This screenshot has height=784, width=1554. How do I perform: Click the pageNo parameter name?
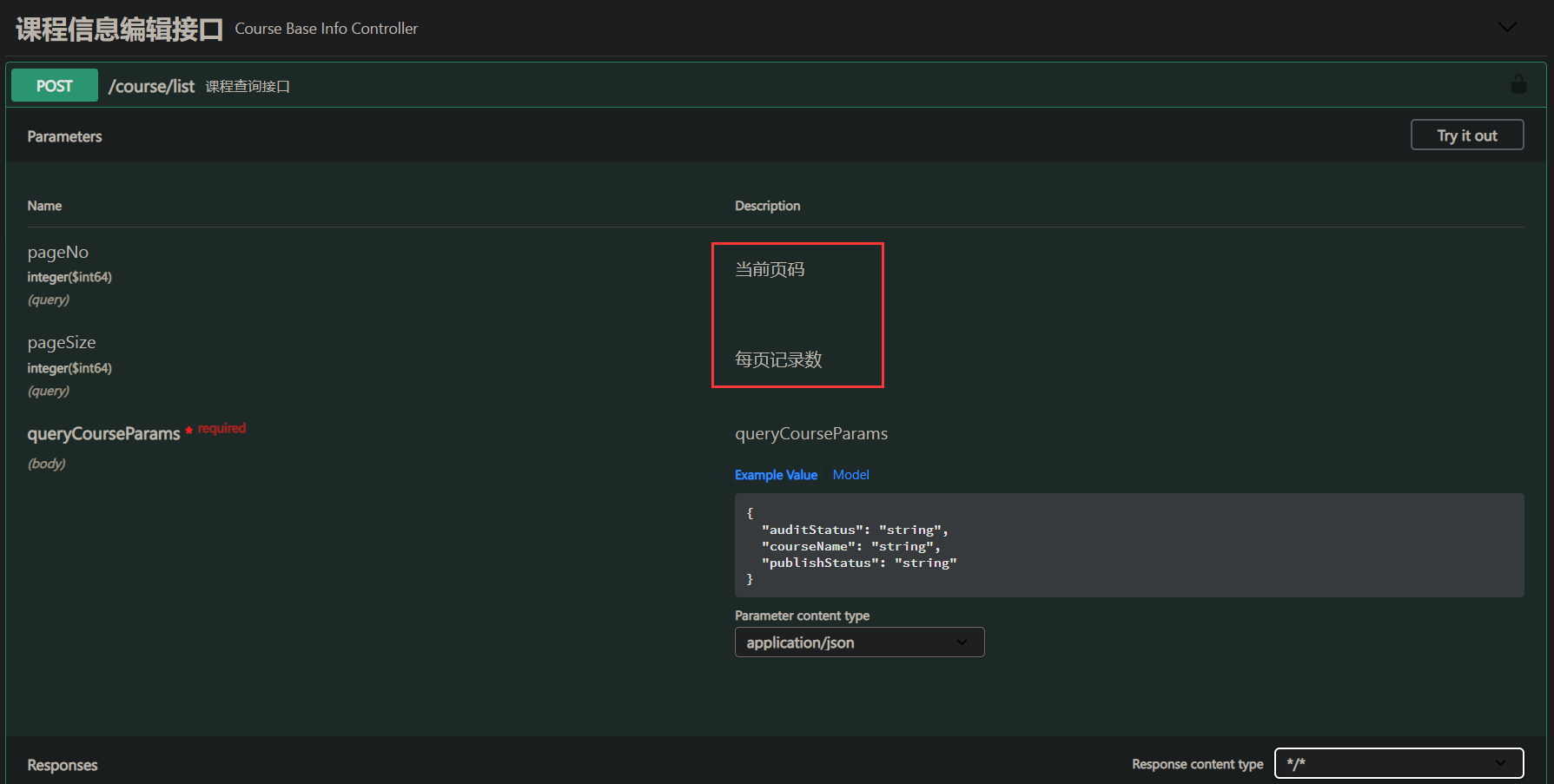[x=58, y=253]
